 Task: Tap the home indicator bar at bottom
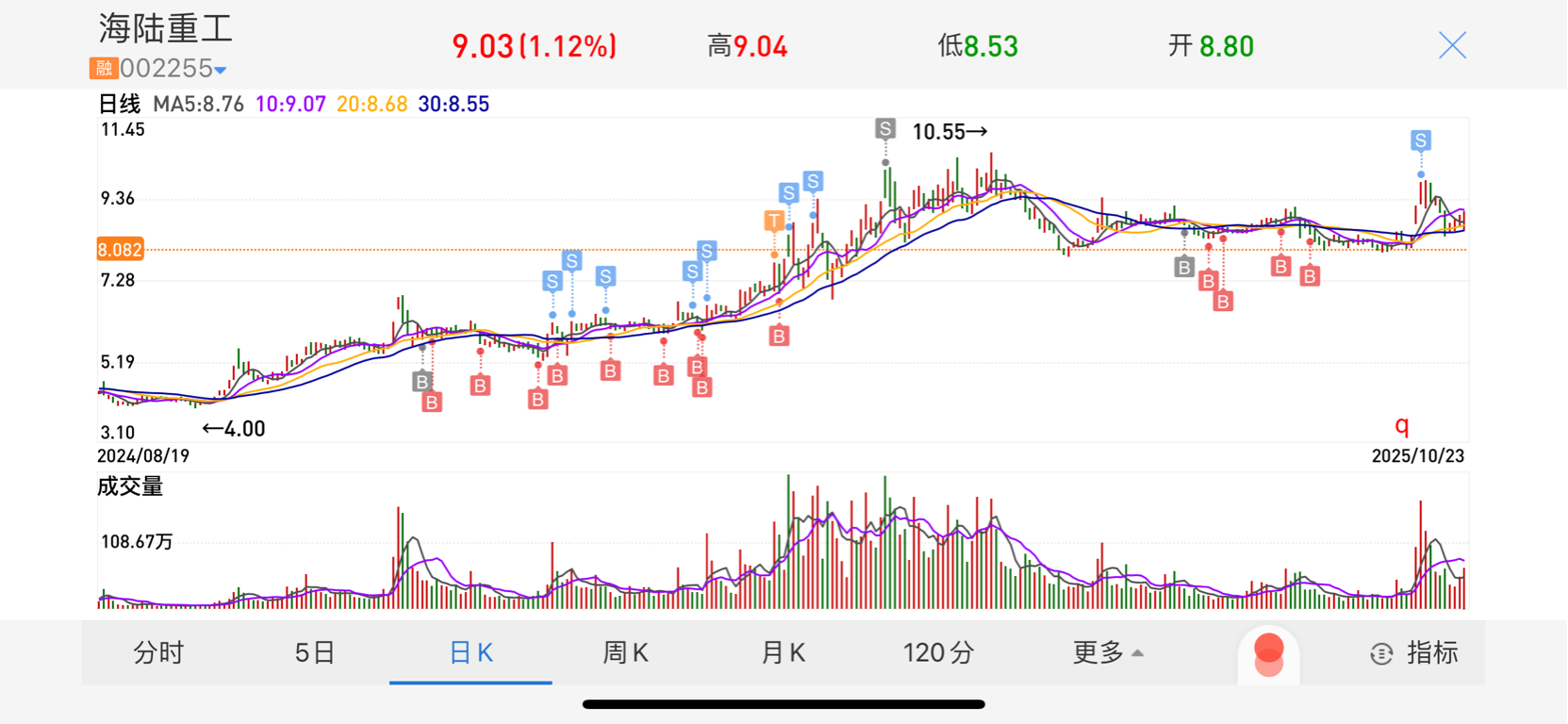[x=784, y=704]
